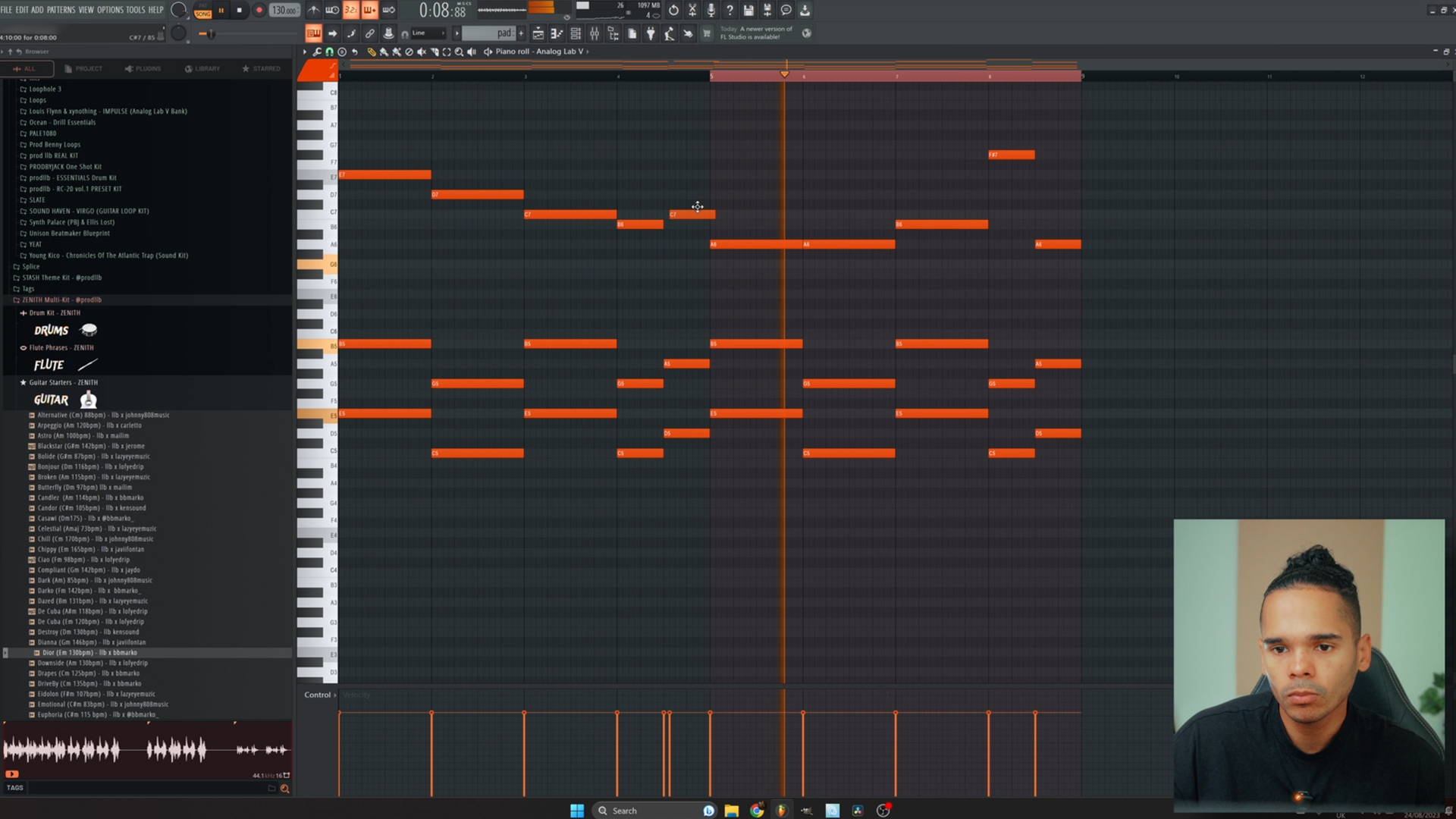
Task: Stop playback with the stop button
Action: (x=240, y=11)
